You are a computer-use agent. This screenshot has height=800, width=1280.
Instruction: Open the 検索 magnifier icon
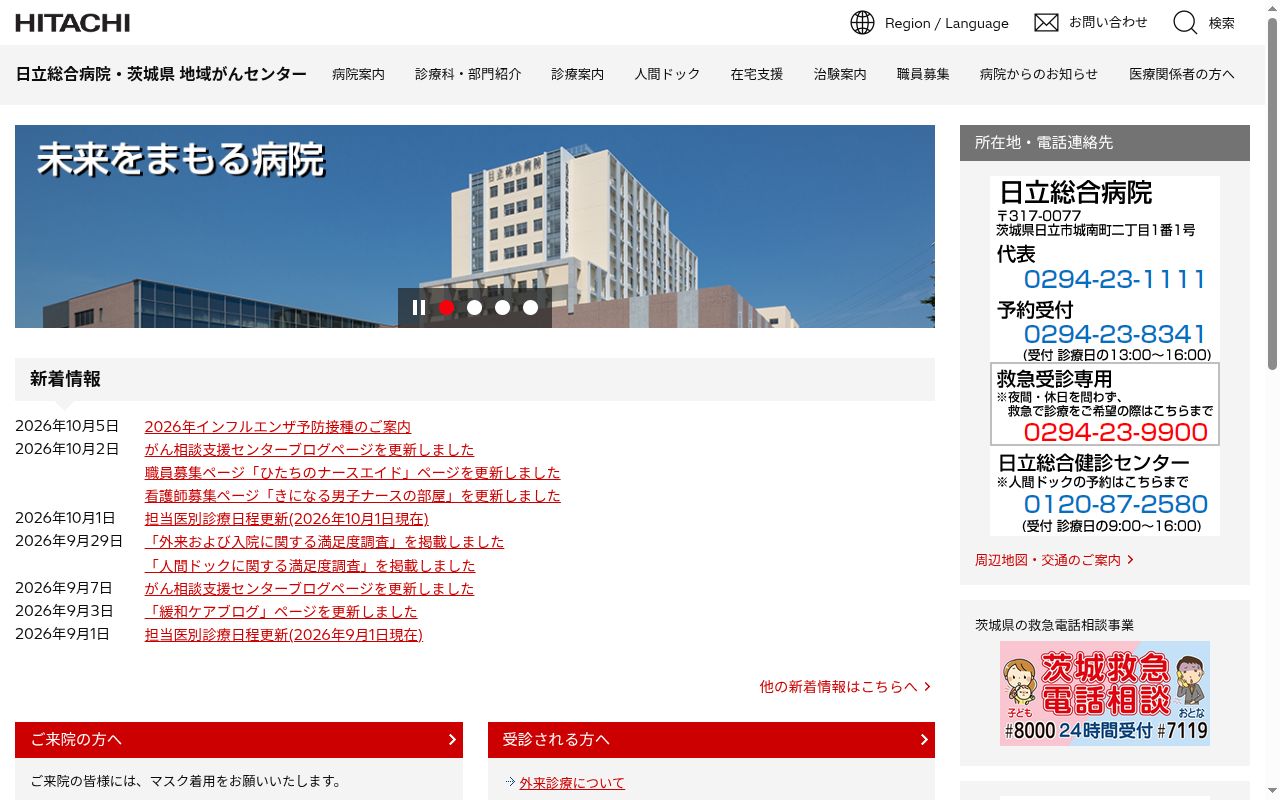pyautogui.click(x=1185, y=22)
